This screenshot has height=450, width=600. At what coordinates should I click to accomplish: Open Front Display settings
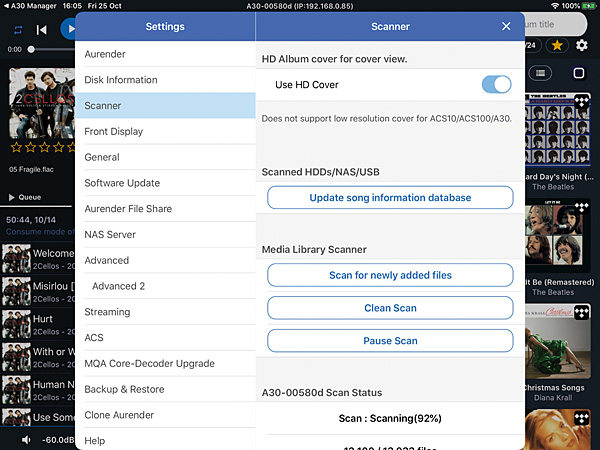pos(165,131)
